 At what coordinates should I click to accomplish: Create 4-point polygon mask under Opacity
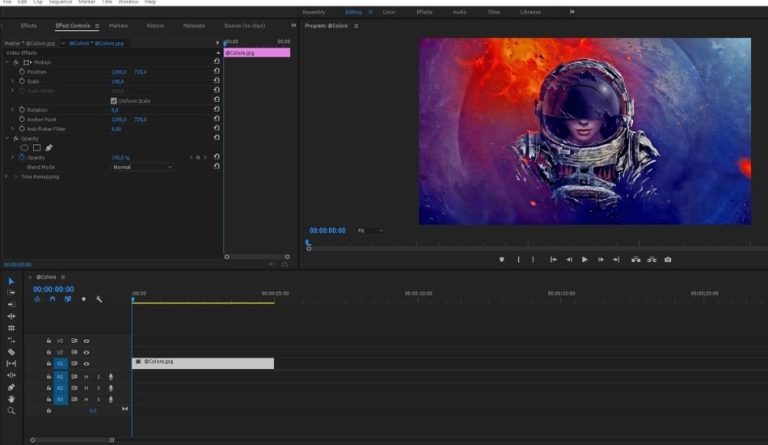[37, 148]
